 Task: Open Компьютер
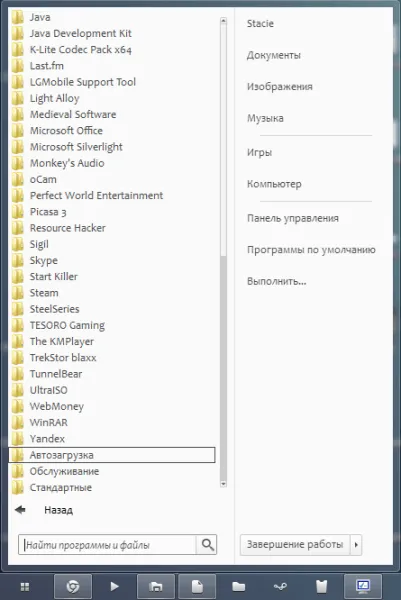274,184
